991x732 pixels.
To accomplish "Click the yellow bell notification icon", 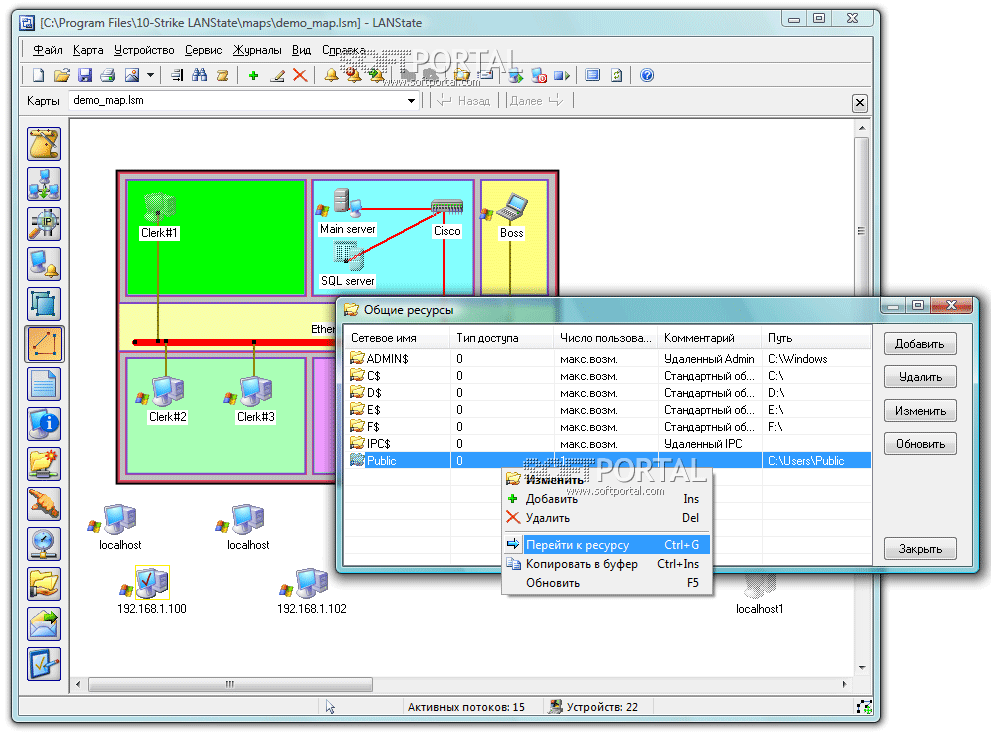I will click(331, 75).
